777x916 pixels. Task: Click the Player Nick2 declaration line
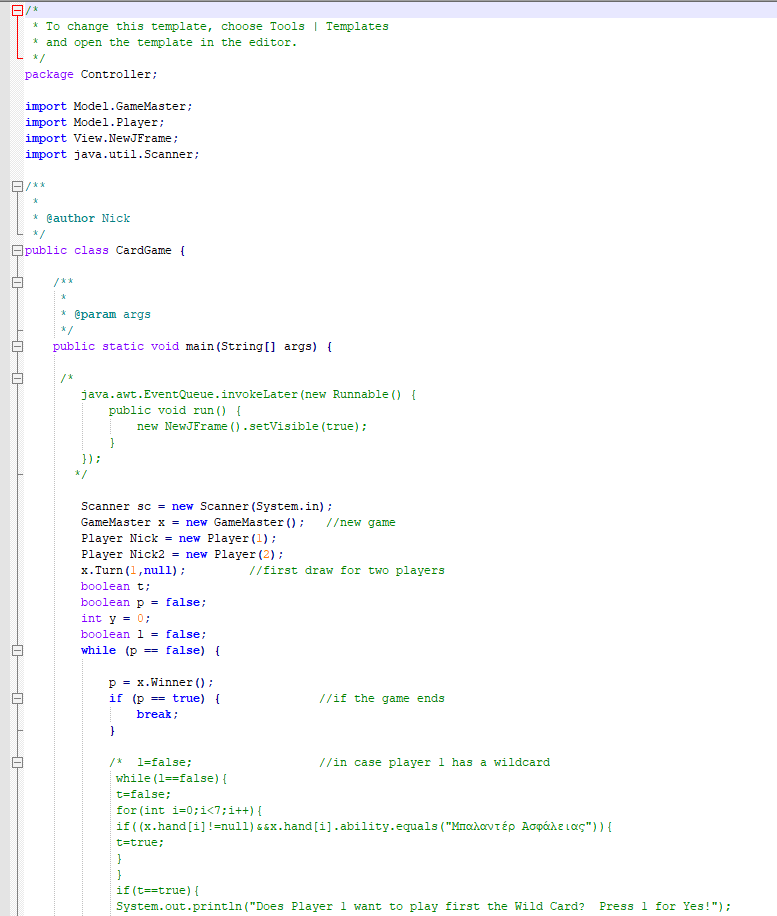tap(182, 554)
